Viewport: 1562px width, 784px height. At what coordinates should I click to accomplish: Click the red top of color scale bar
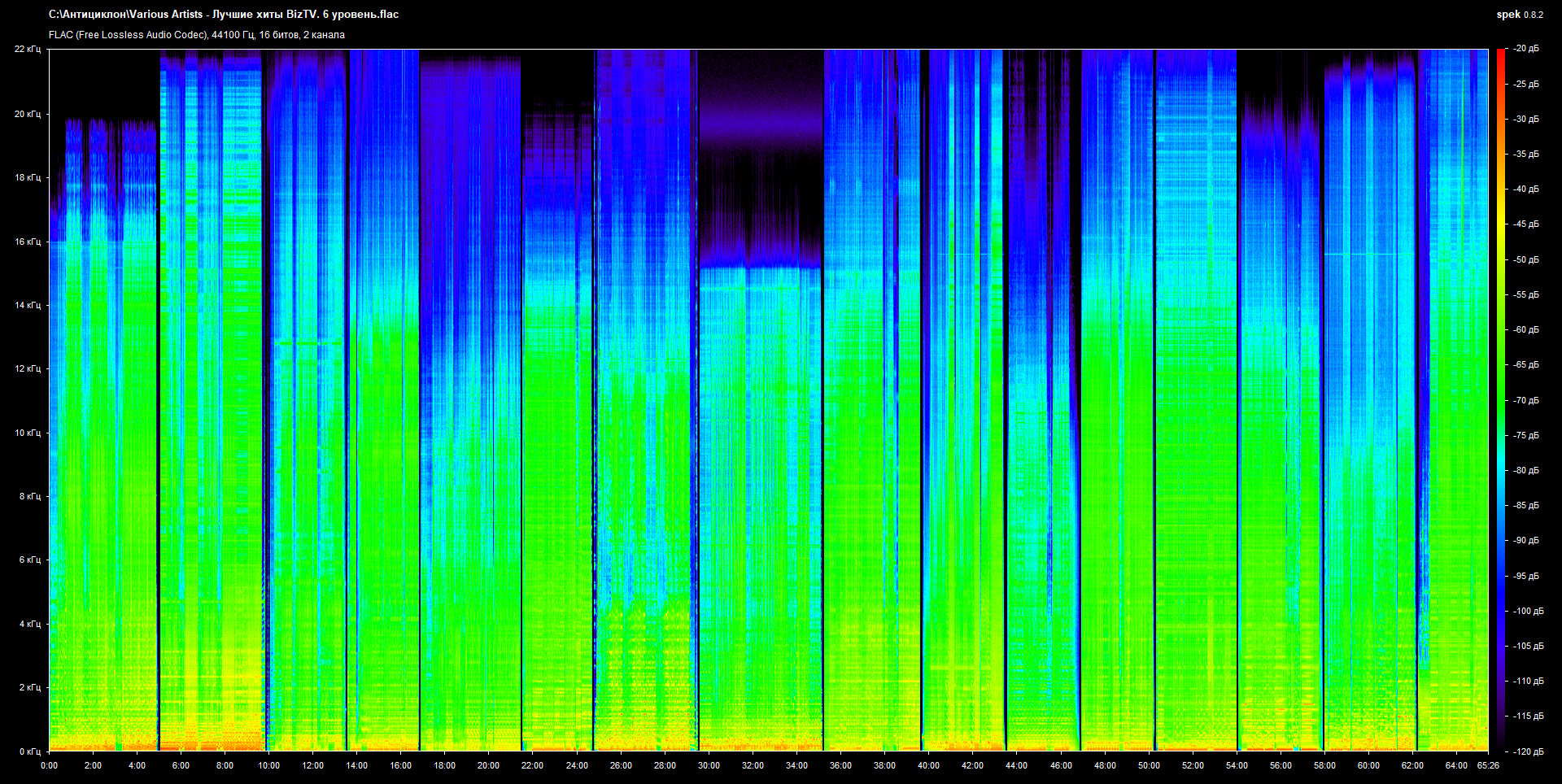pos(1500,55)
